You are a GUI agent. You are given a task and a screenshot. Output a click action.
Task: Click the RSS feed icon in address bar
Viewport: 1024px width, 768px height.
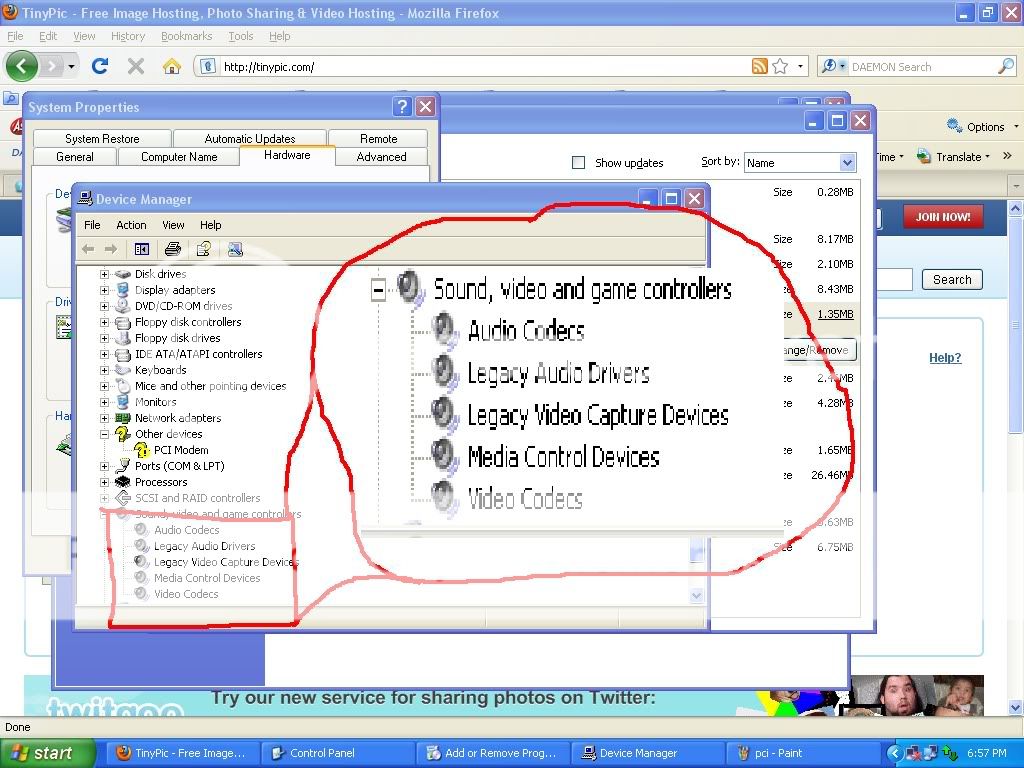coord(760,66)
